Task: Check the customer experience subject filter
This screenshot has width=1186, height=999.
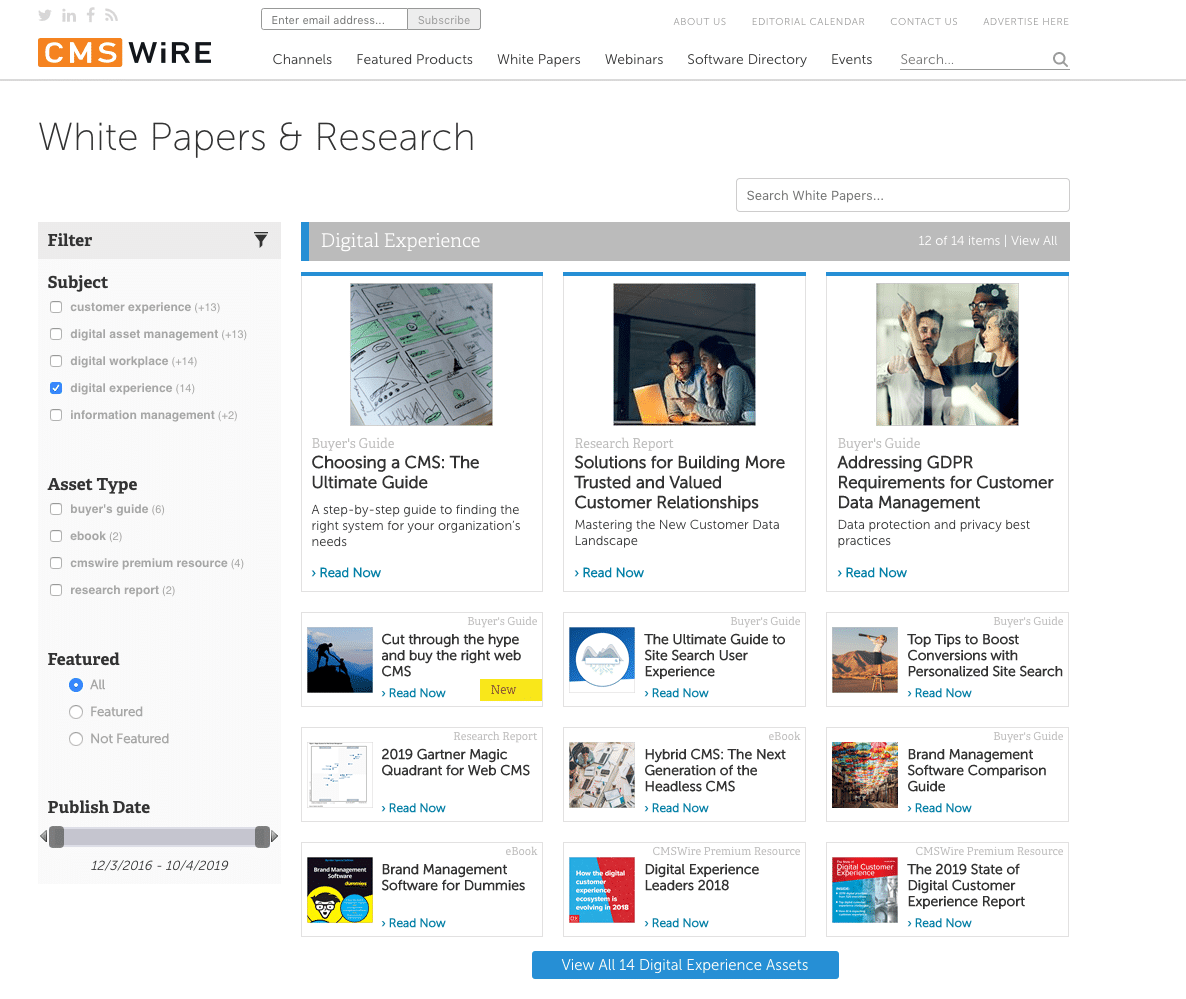Action: (x=56, y=307)
